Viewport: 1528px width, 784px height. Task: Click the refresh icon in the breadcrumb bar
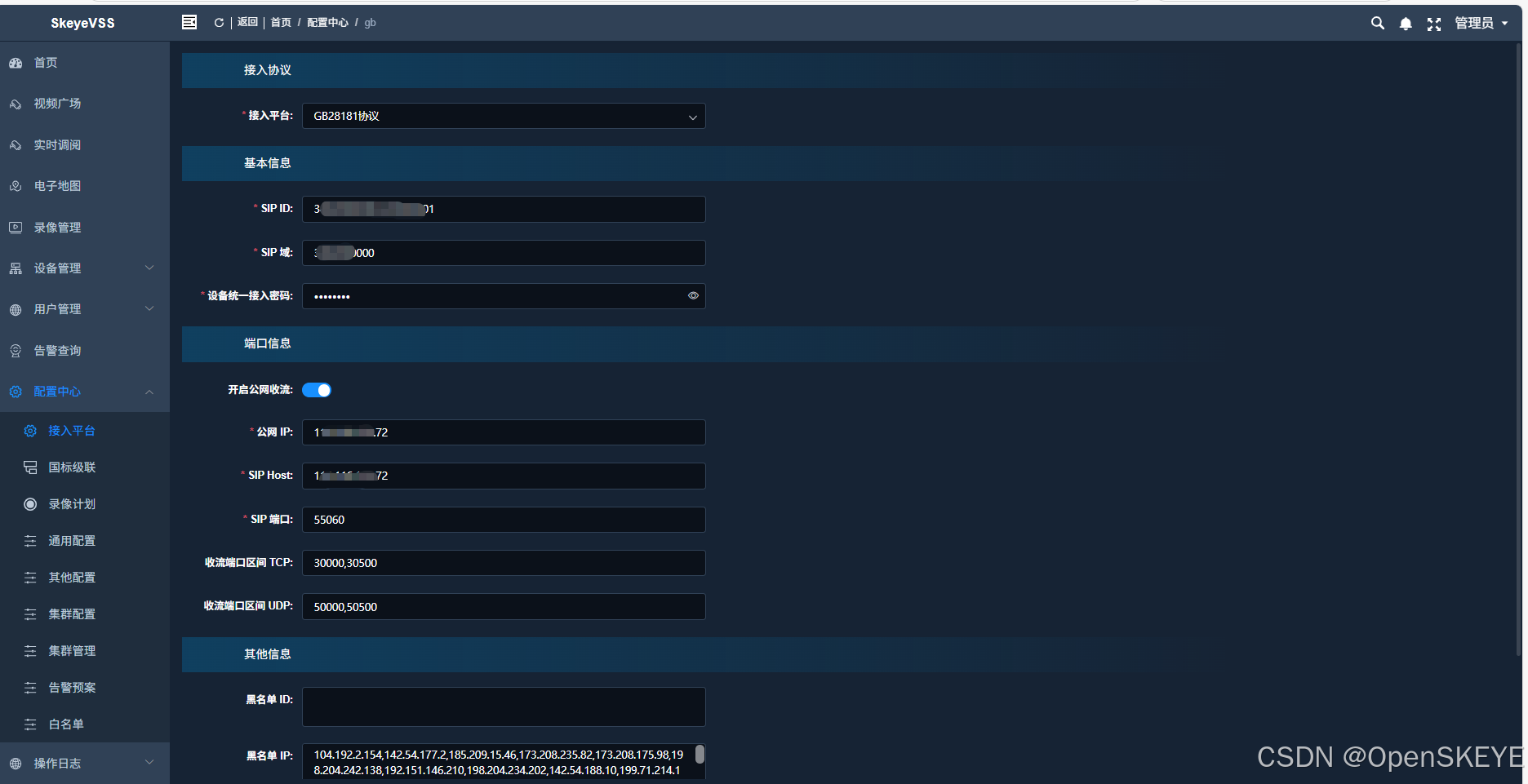219,23
